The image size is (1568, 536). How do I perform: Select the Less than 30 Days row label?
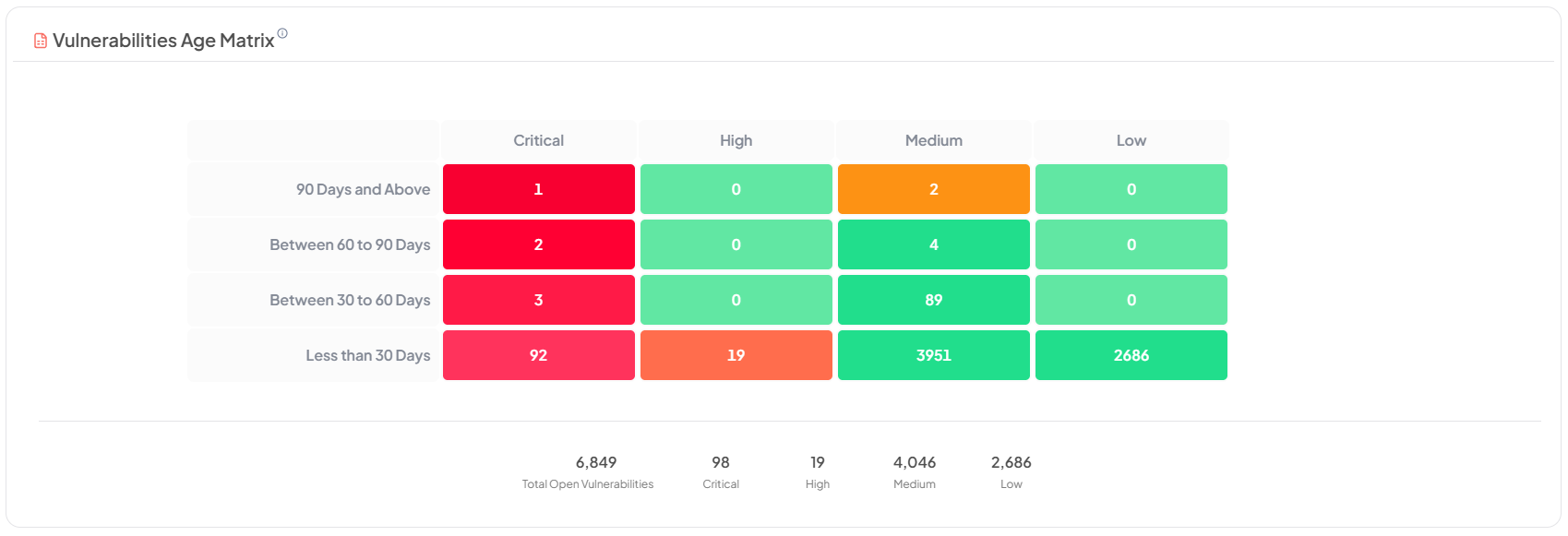click(x=368, y=355)
